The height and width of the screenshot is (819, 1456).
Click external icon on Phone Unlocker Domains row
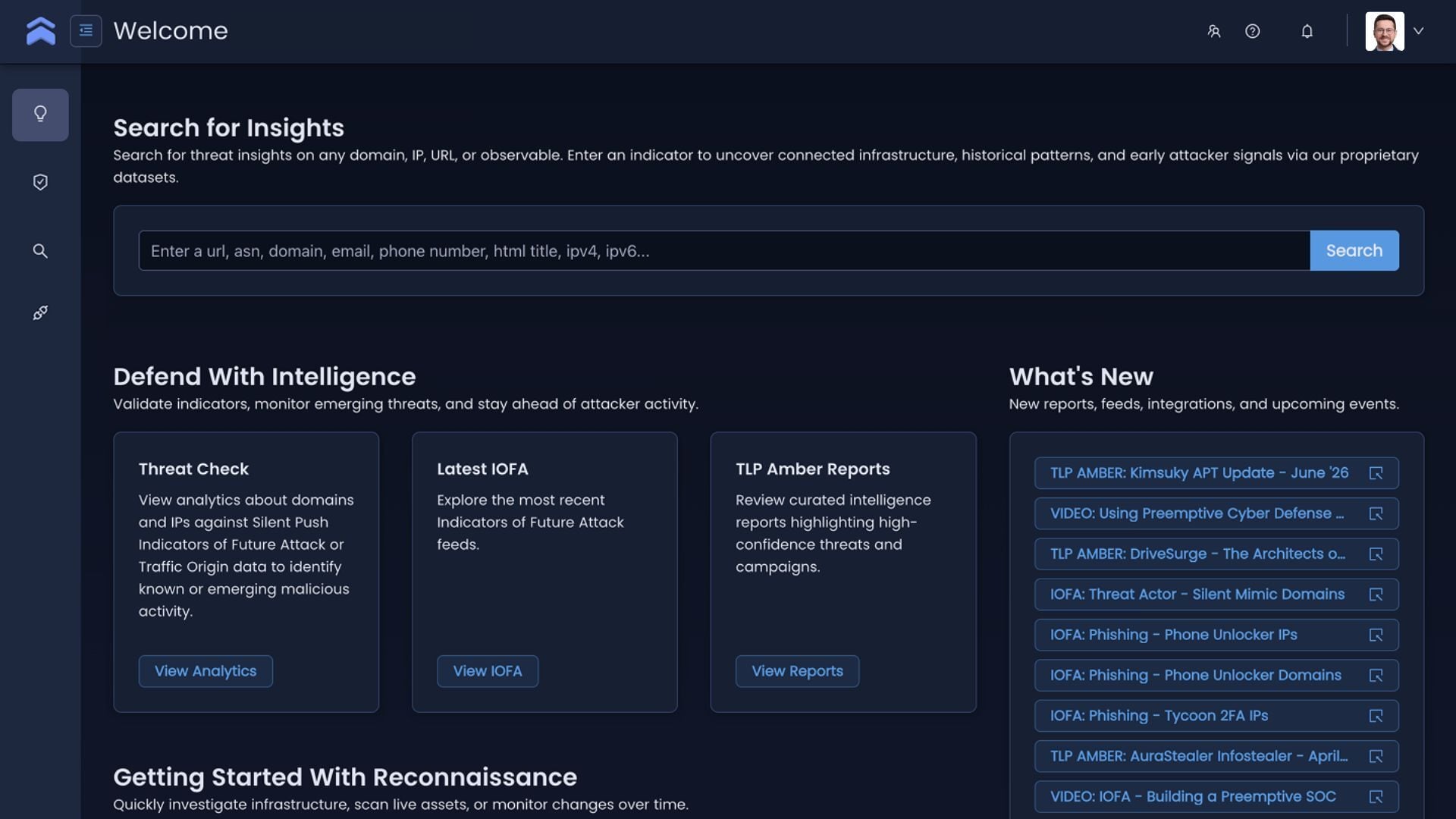click(x=1376, y=676)
